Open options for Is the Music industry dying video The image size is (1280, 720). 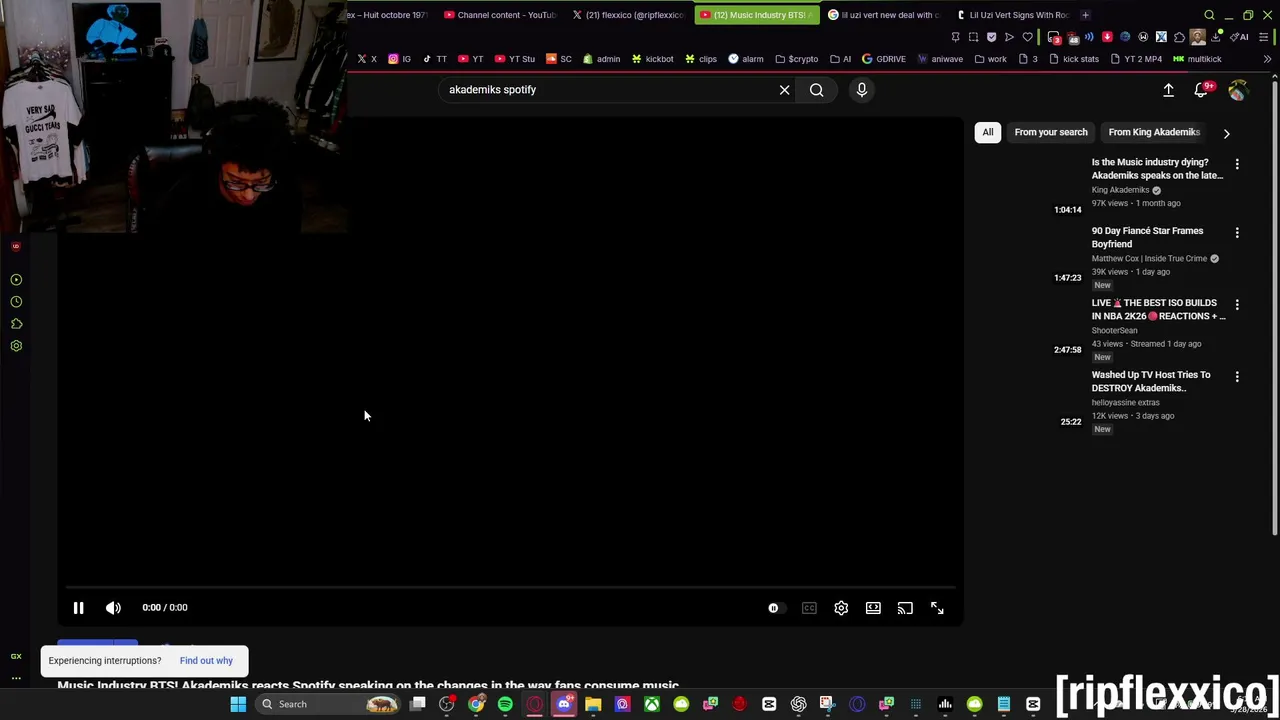[x=1237, y=164]
